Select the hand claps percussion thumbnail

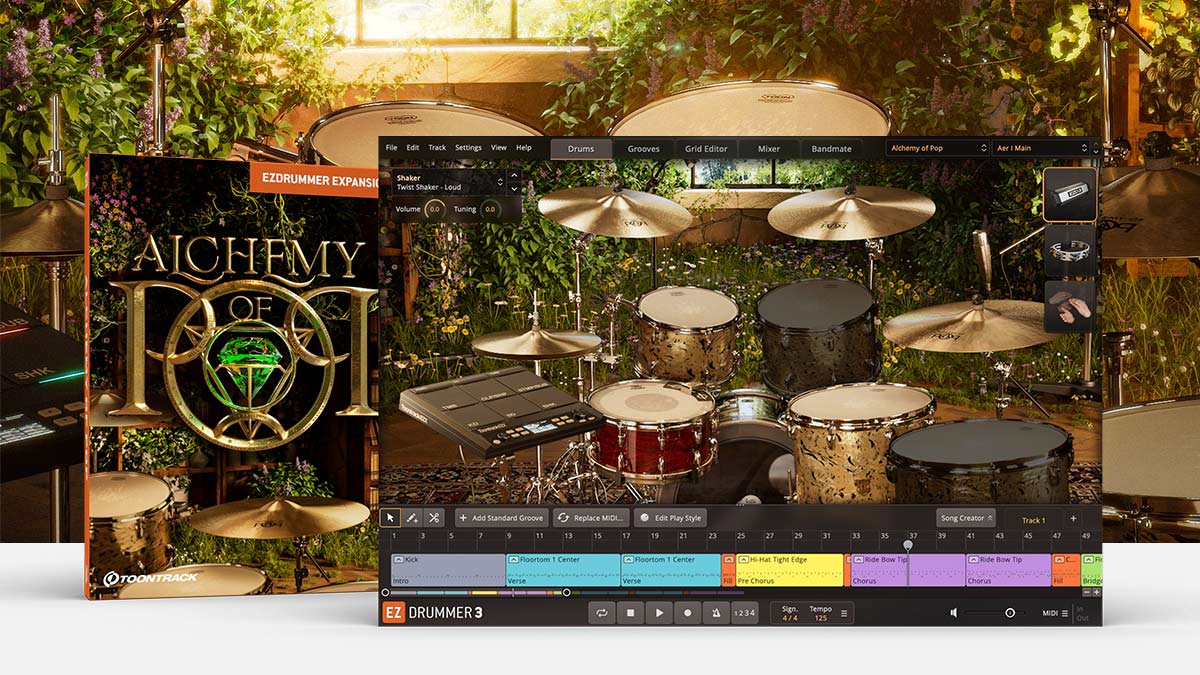pyautogui.click(x=1070, y=306)
